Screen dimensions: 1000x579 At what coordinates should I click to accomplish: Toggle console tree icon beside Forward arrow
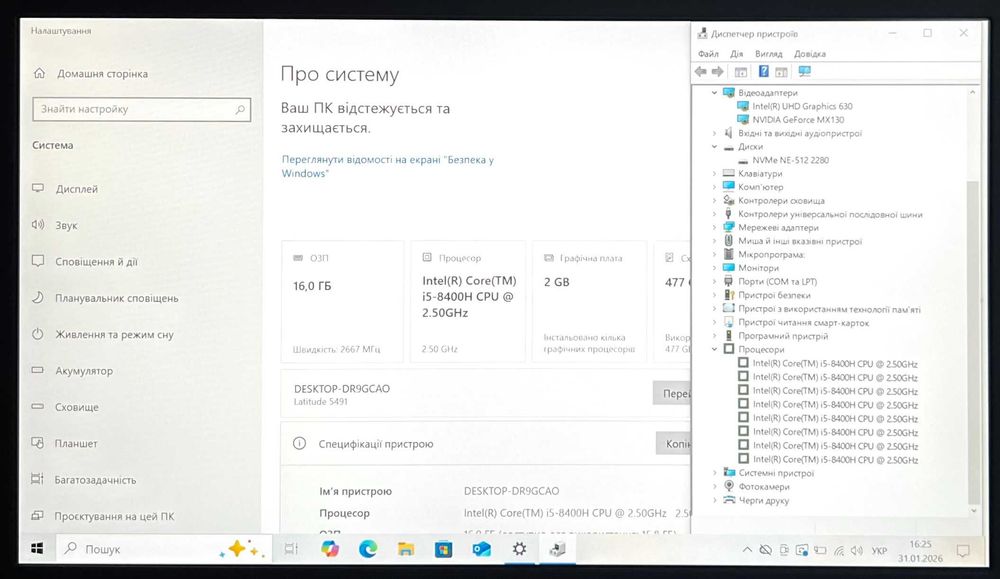[x=740, y=72]
